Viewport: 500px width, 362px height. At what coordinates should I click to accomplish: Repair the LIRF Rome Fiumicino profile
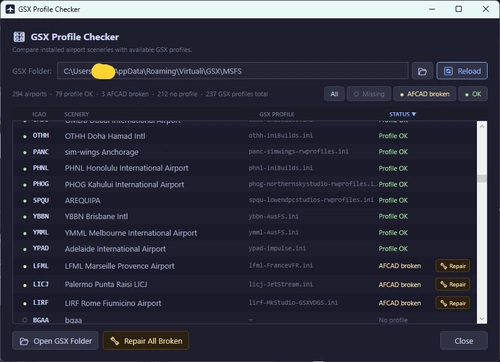[x=453, y=303]
